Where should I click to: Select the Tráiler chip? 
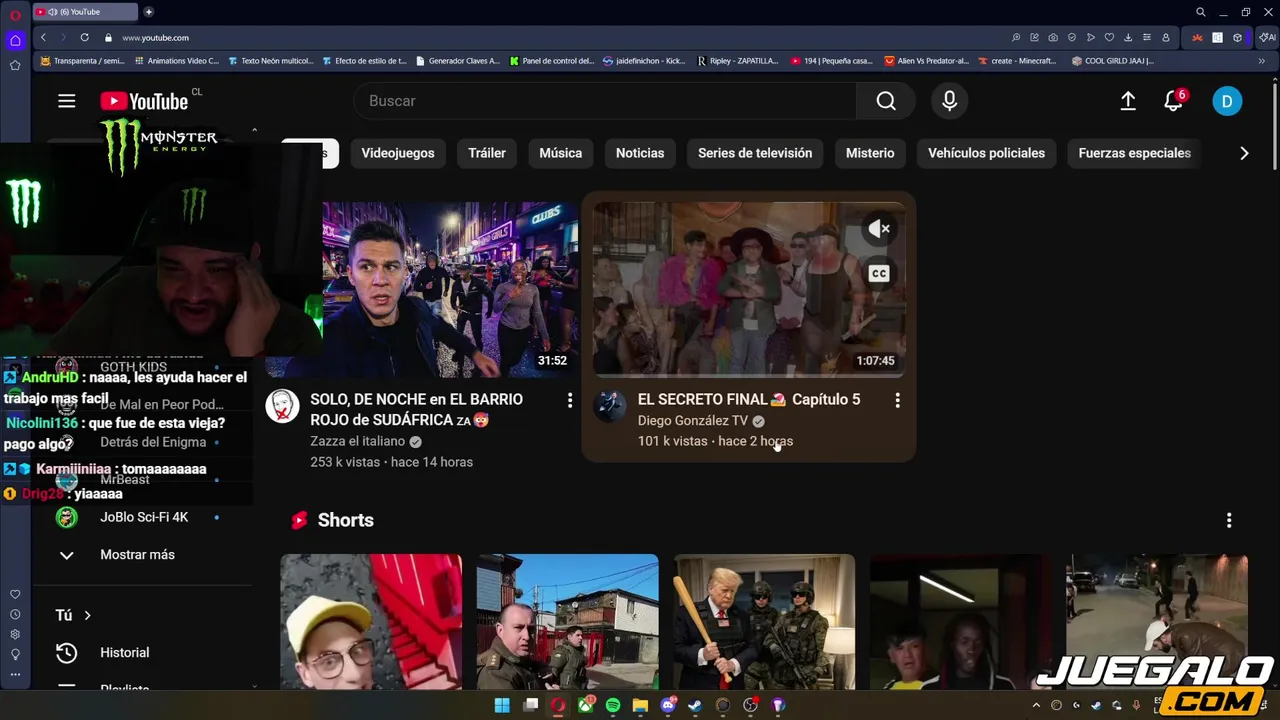click(x=487, y=153)
